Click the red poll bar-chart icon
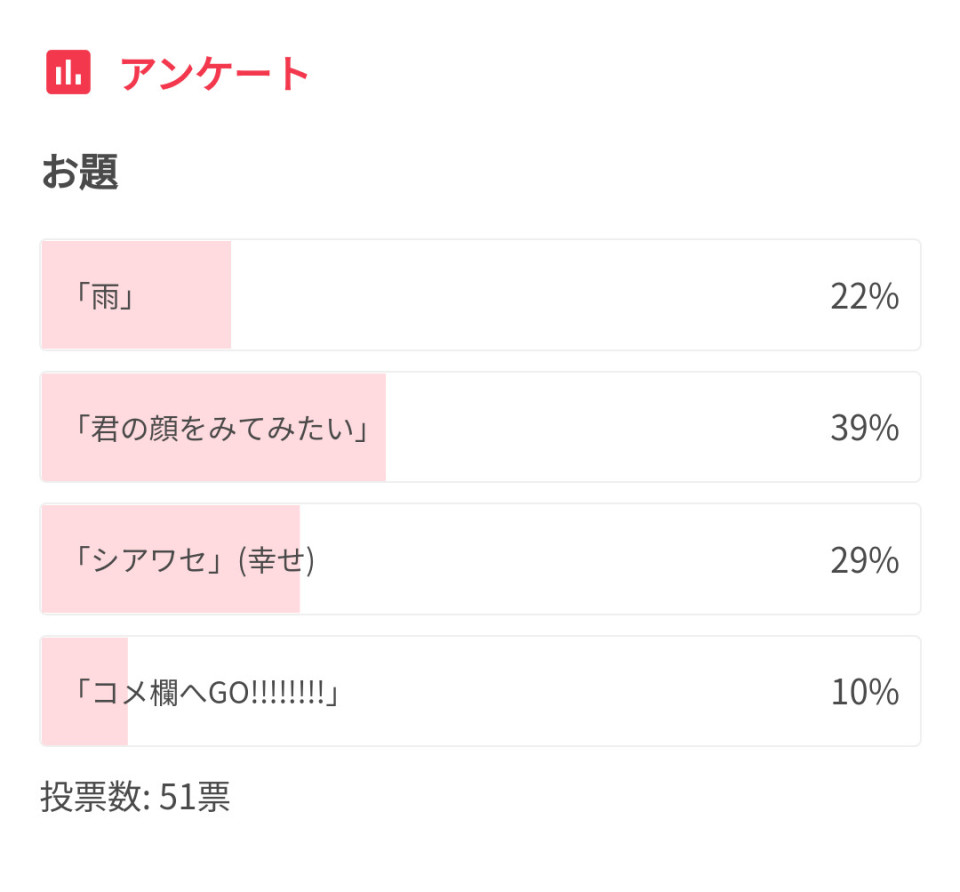Viewport: 960px width, 892px height. pos(68,72)
